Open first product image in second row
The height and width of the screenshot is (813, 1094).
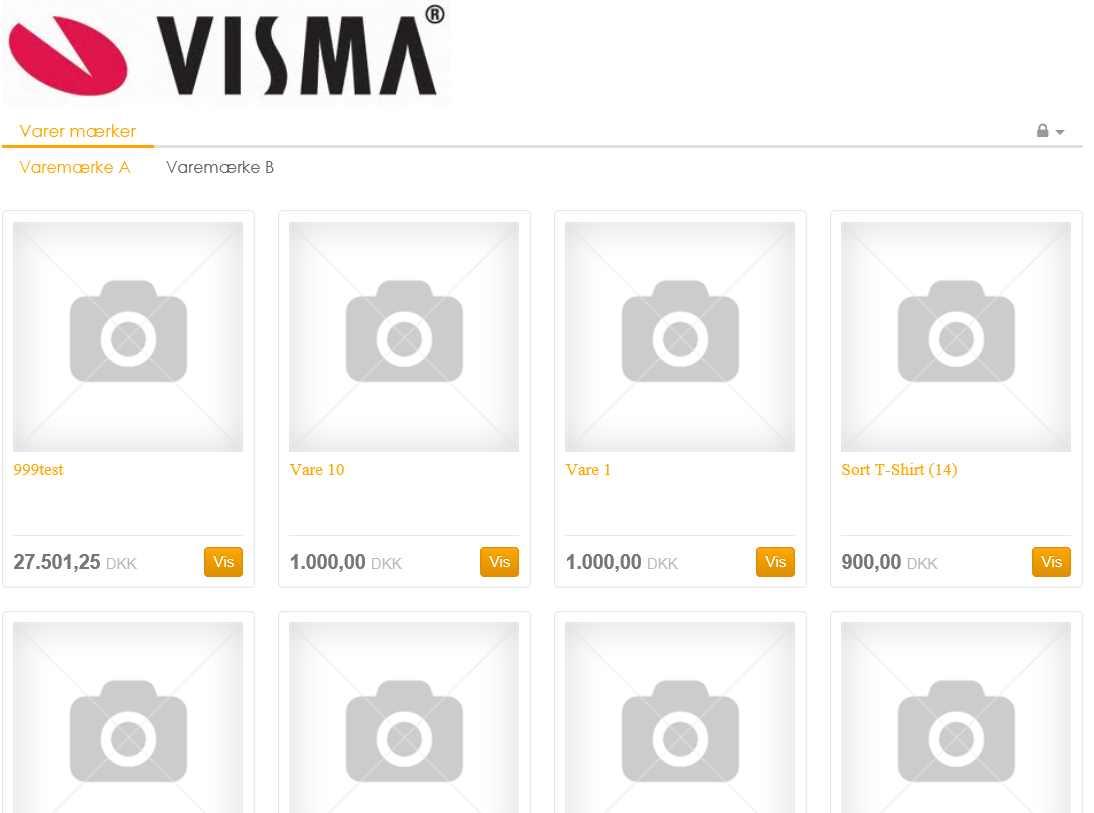[128, 717]
